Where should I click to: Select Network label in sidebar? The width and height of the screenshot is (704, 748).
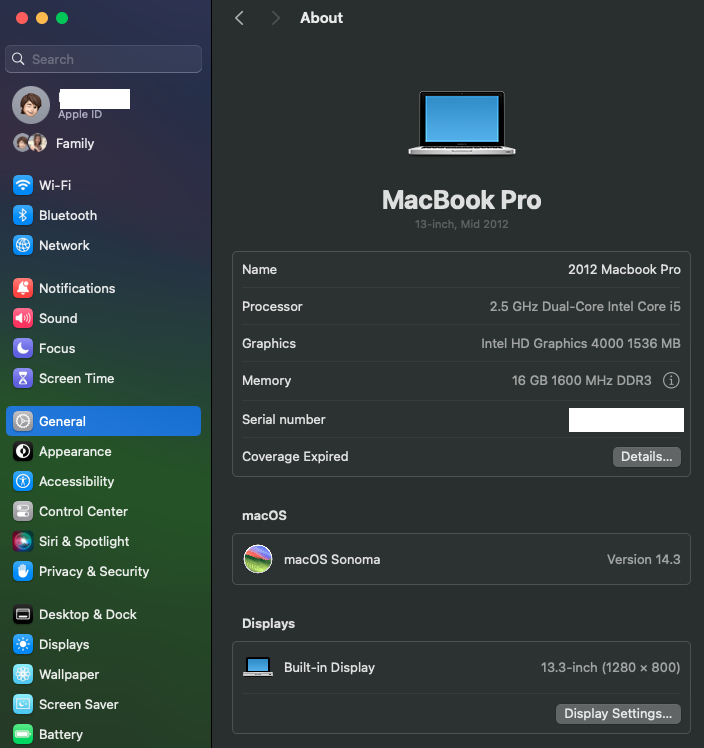tap(64, 245)
